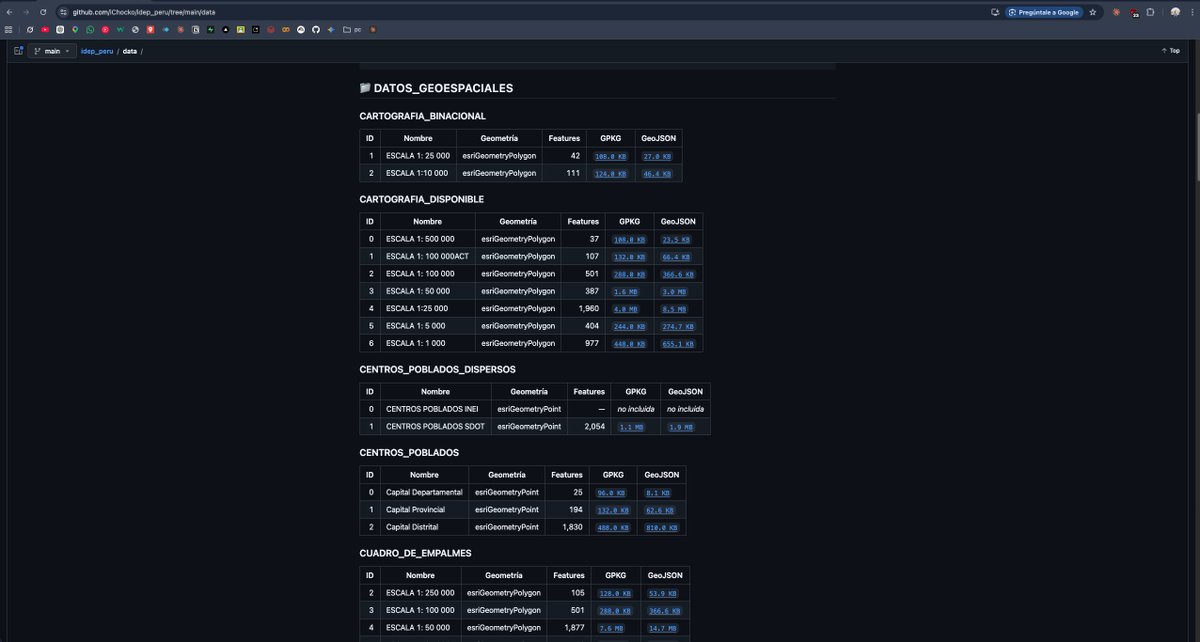Download the Capital Distrital GPKG, 488.0 KB
The width and height of the screenshot is (1200, 642).
(x=611, y=527)
